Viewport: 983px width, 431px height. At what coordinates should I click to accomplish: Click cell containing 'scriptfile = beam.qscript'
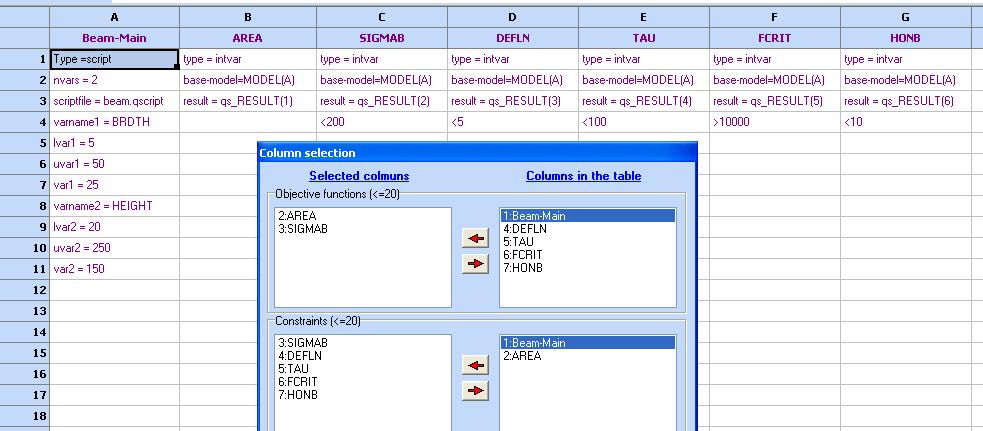coord(114,101)
